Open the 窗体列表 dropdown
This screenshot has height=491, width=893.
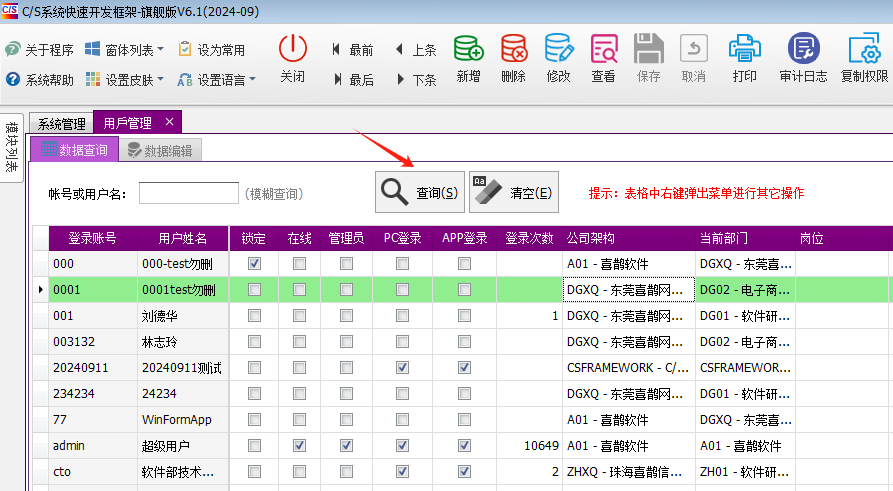pyautogui.click(x=124, y=50)
